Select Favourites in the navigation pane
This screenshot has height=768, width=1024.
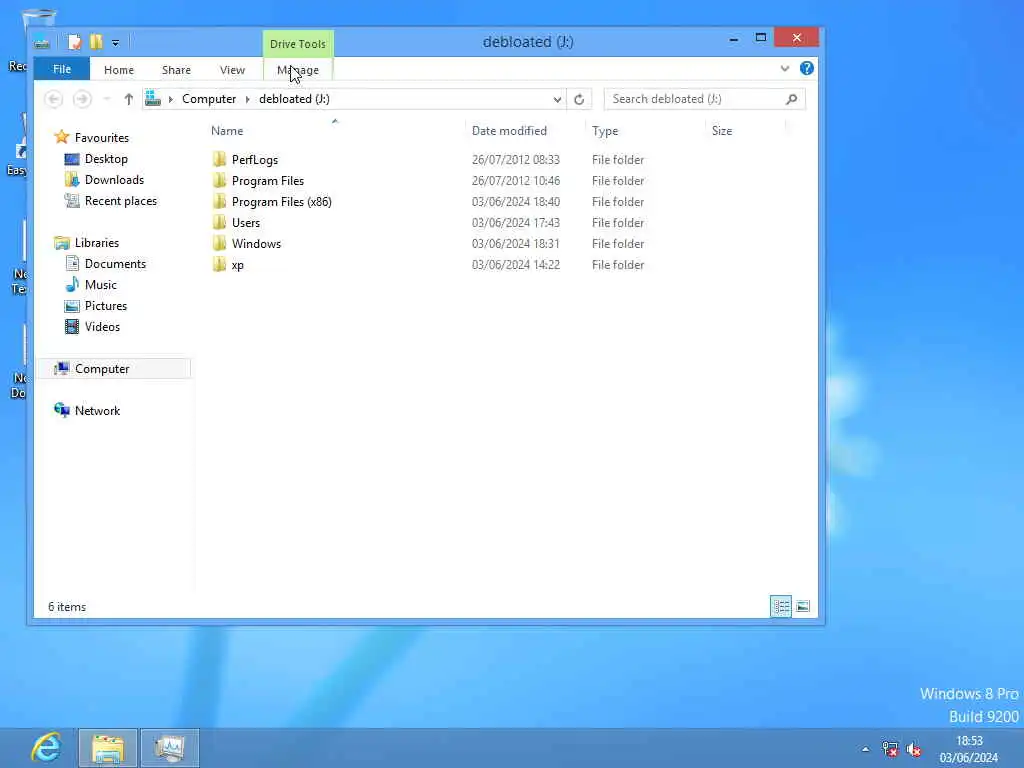pyautogui.click(x=102, y=138)
